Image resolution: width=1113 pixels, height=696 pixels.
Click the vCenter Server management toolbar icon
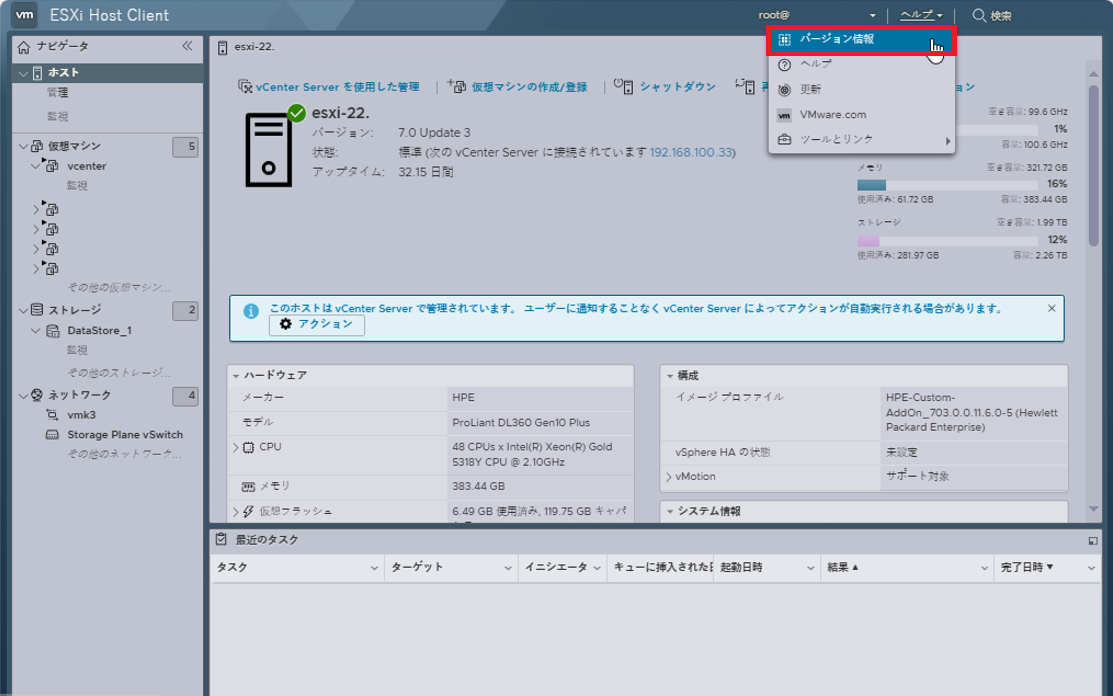[245, 87]
